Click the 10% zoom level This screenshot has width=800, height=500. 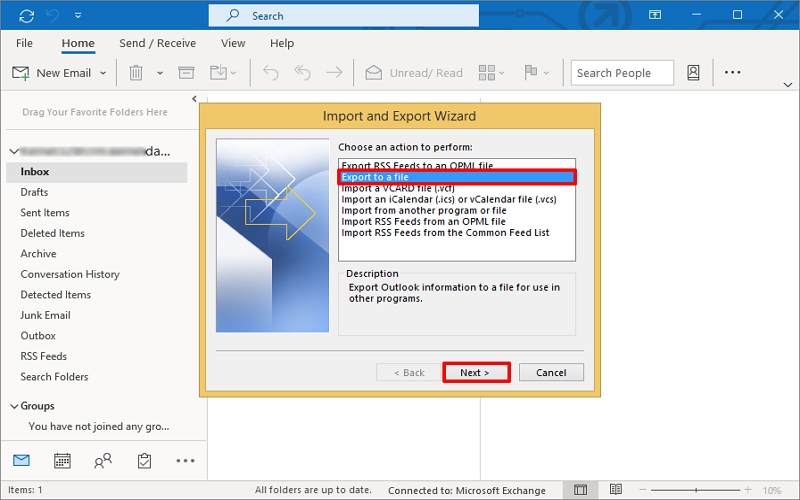coord(772,491)
